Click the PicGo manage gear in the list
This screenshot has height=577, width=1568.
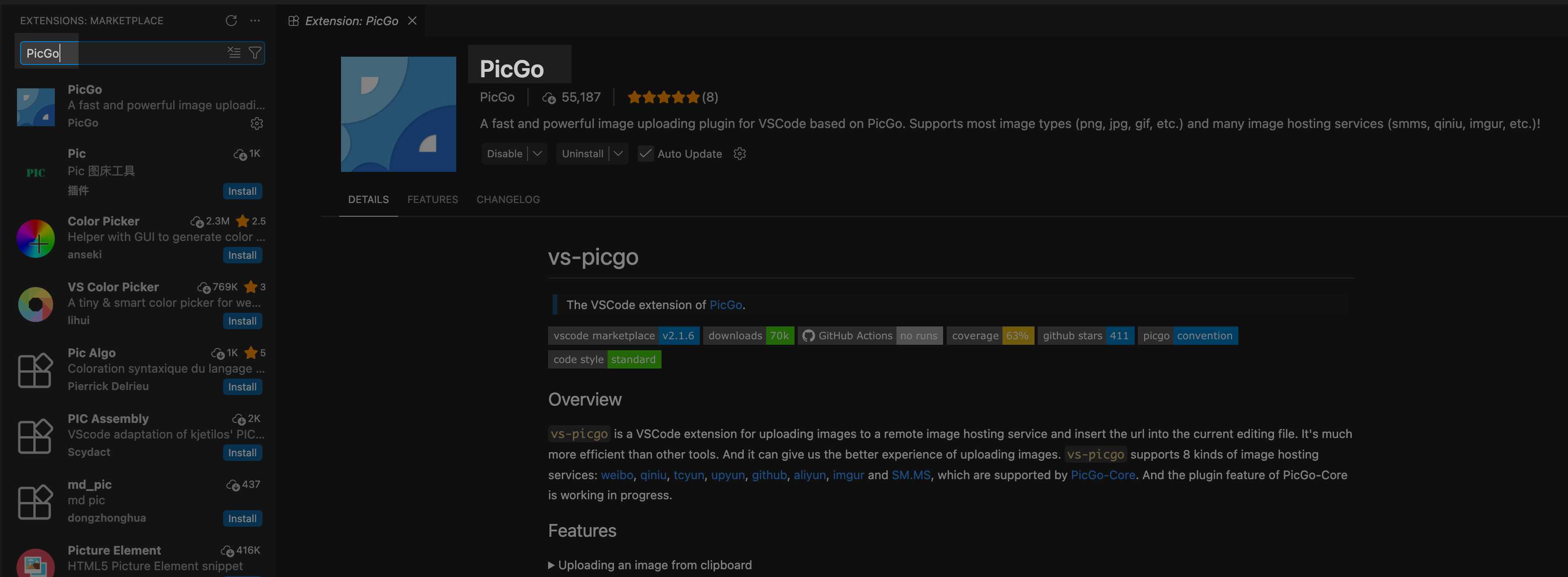257,123
